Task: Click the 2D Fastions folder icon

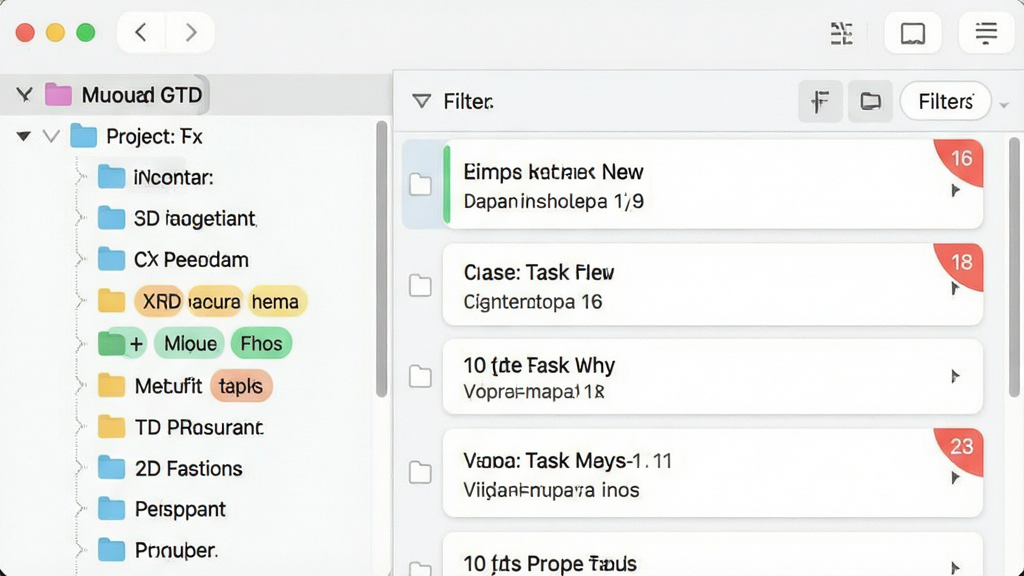Action: (111, 468)
